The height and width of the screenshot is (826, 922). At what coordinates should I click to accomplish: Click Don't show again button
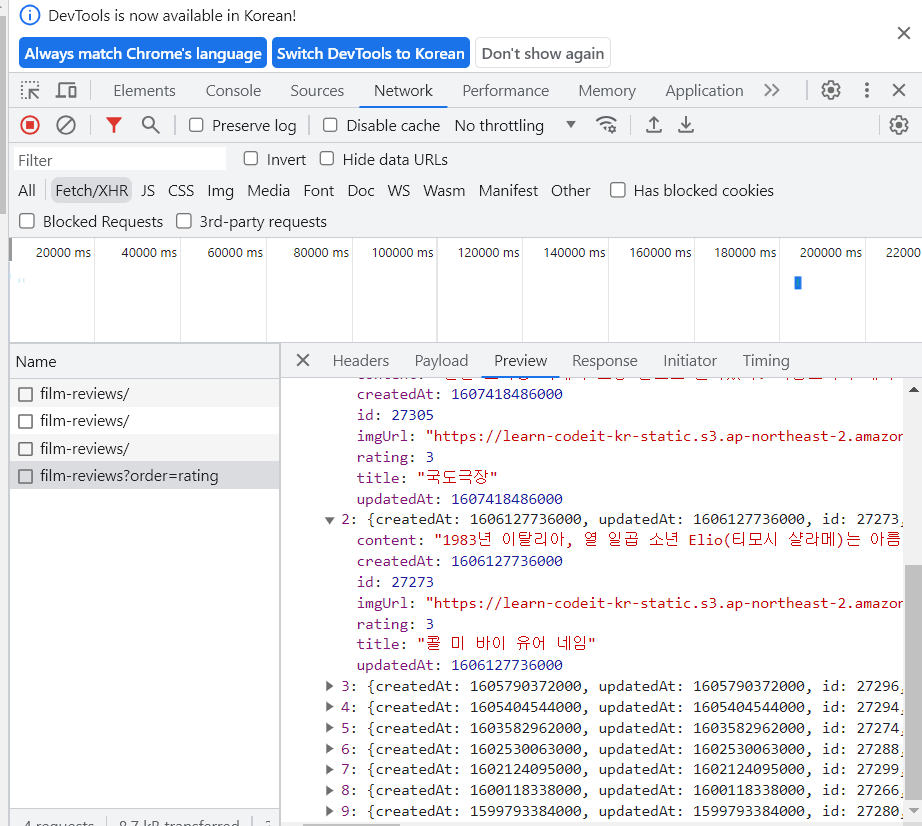click(543, 53)
